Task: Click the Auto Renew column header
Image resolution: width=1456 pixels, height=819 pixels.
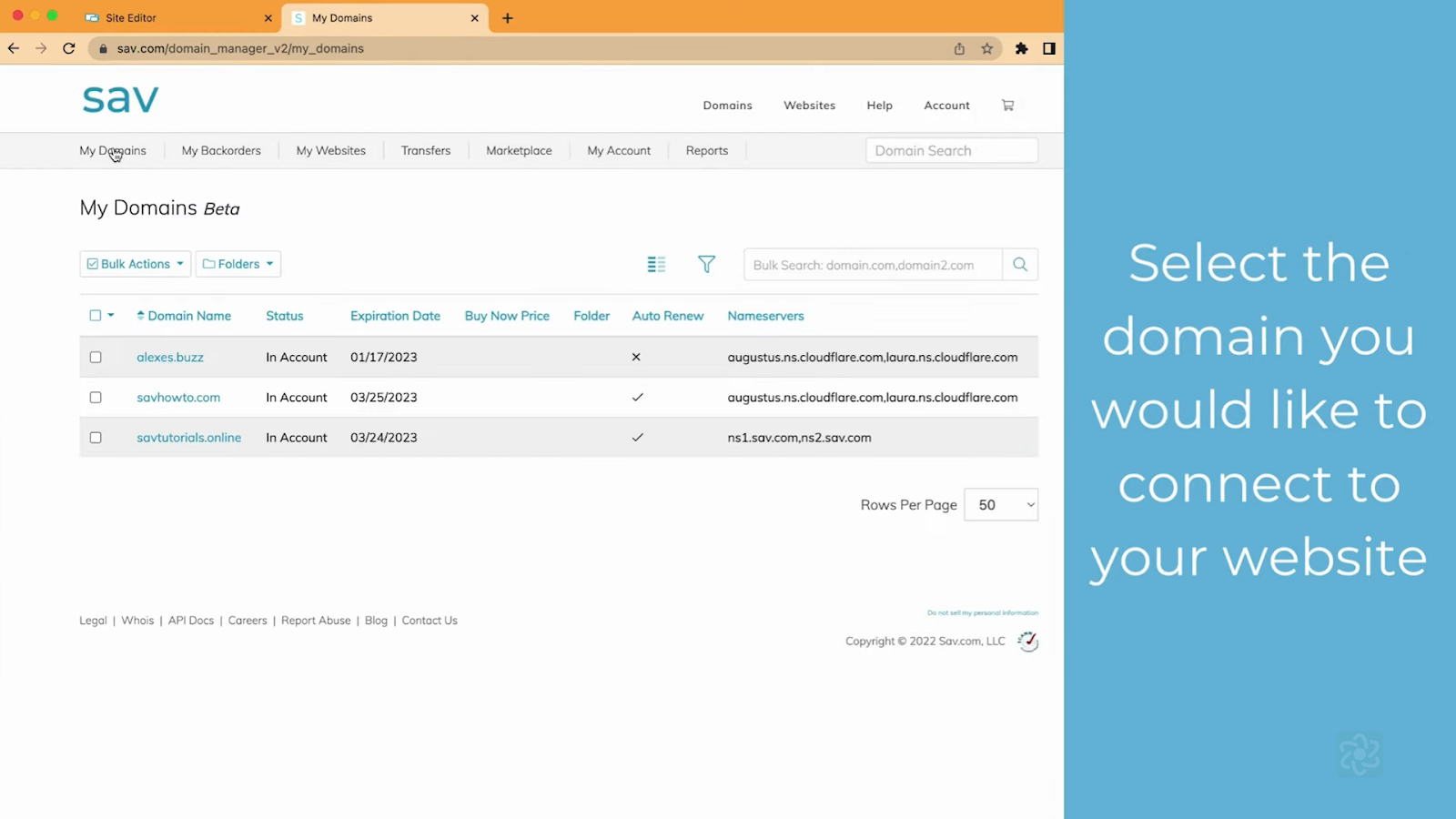Action: pos(668,316)
